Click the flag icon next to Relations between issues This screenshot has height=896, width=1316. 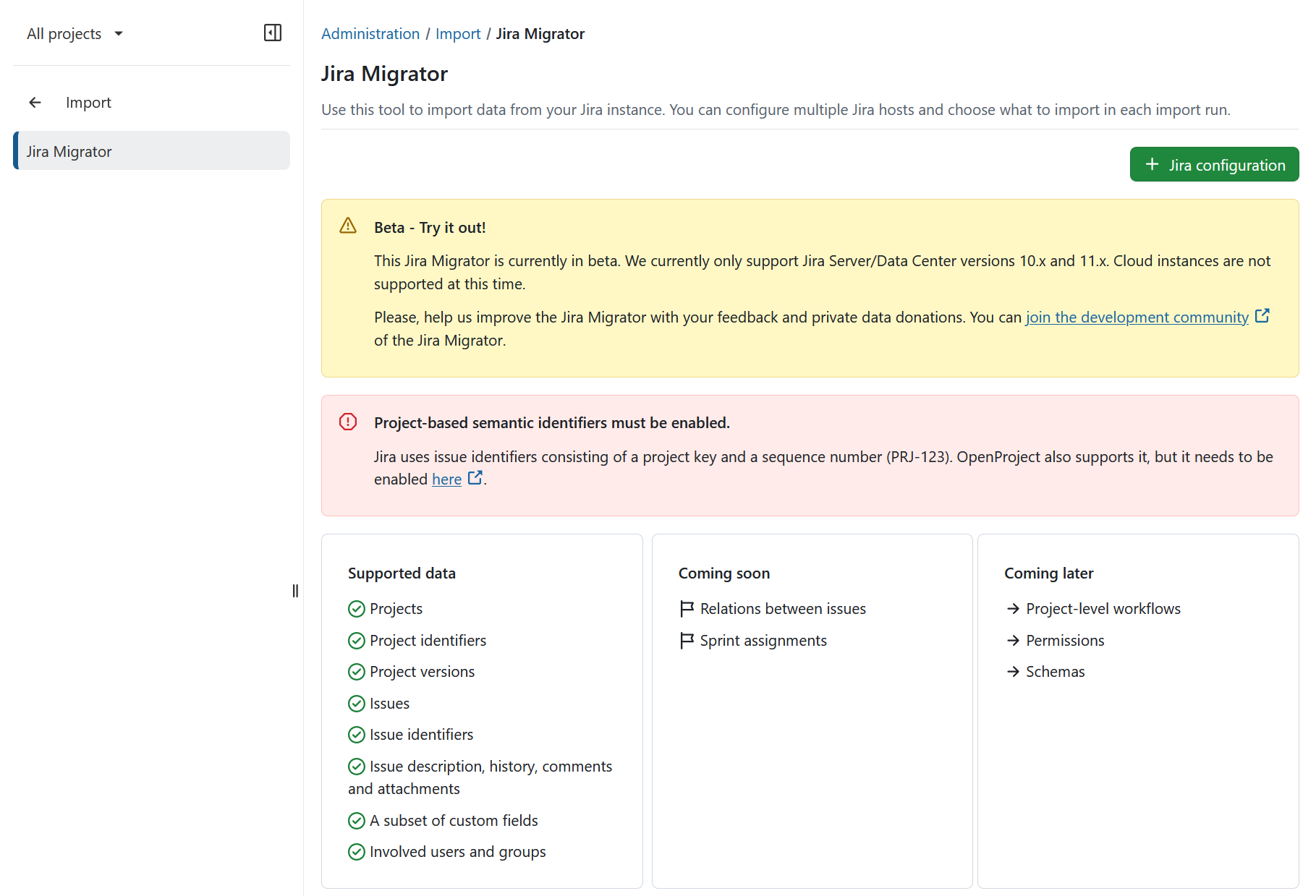[687, 609]
